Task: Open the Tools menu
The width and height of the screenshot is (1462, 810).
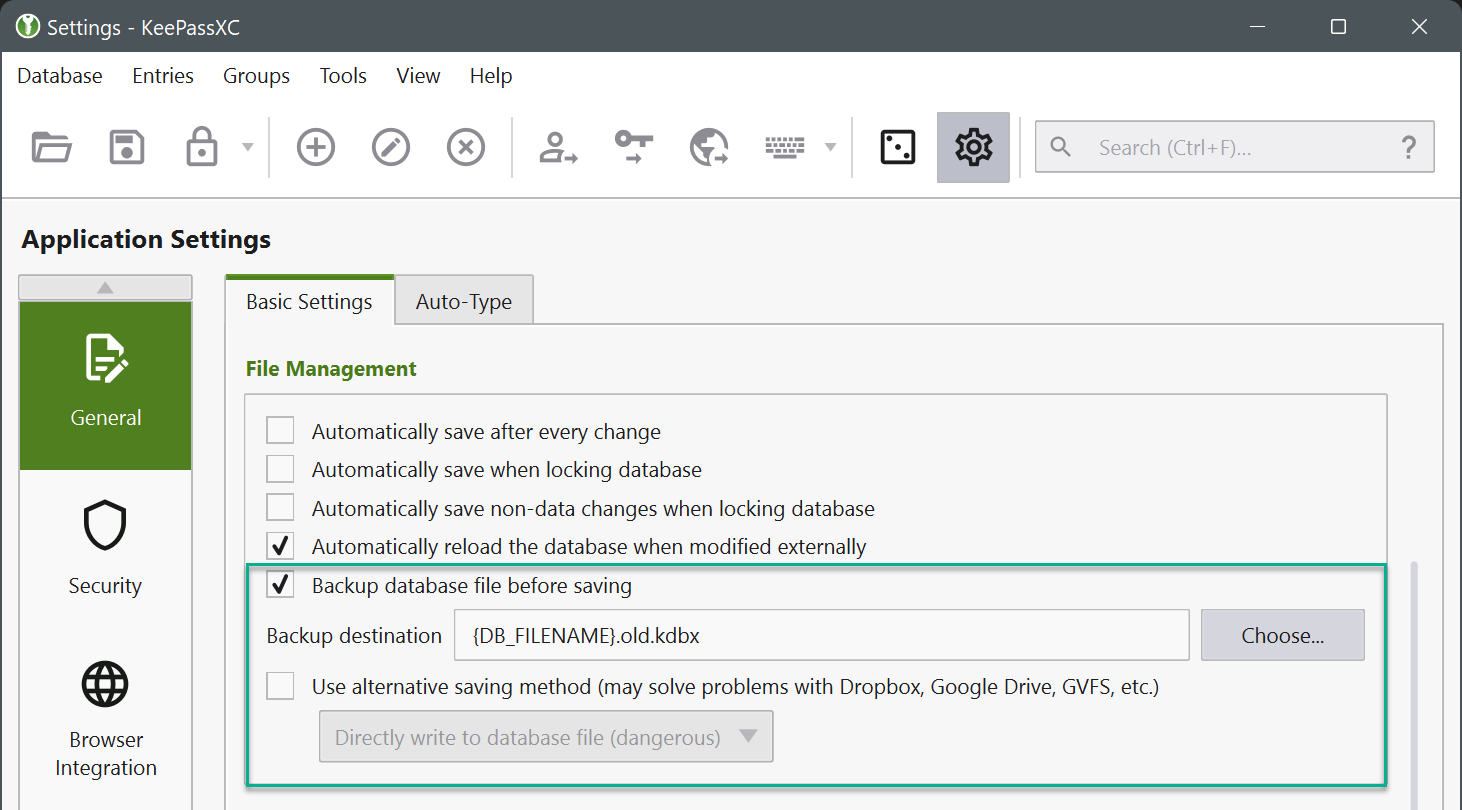Action: 343,76
